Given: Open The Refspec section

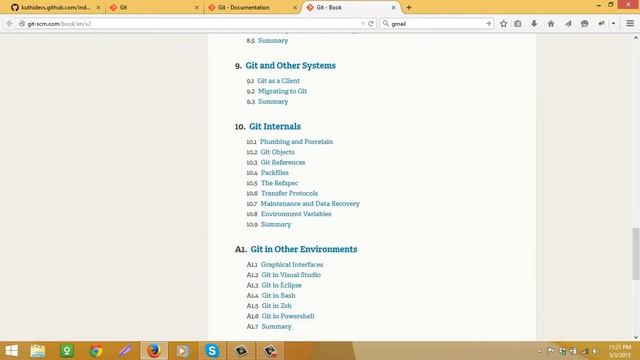Looking at the screenshot, I should [x=280, y=183].
